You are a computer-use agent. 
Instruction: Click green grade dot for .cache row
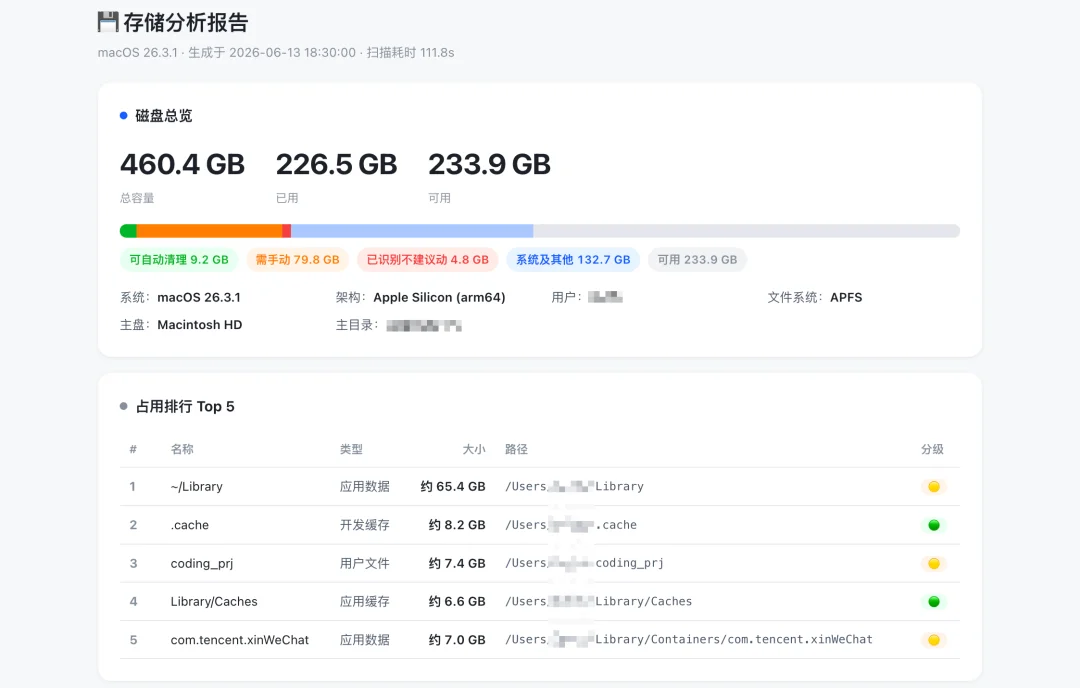pos(934,525)
